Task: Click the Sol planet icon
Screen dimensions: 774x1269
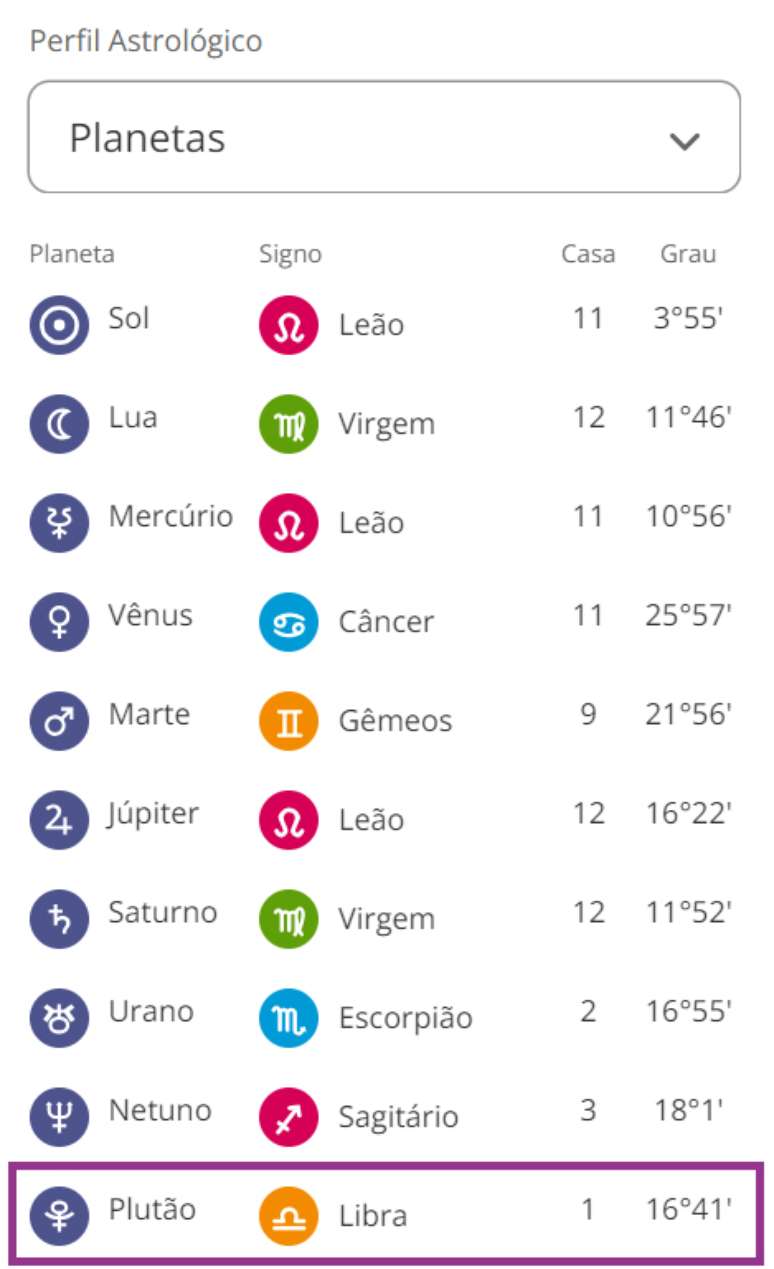Action: tap(59, 325)
